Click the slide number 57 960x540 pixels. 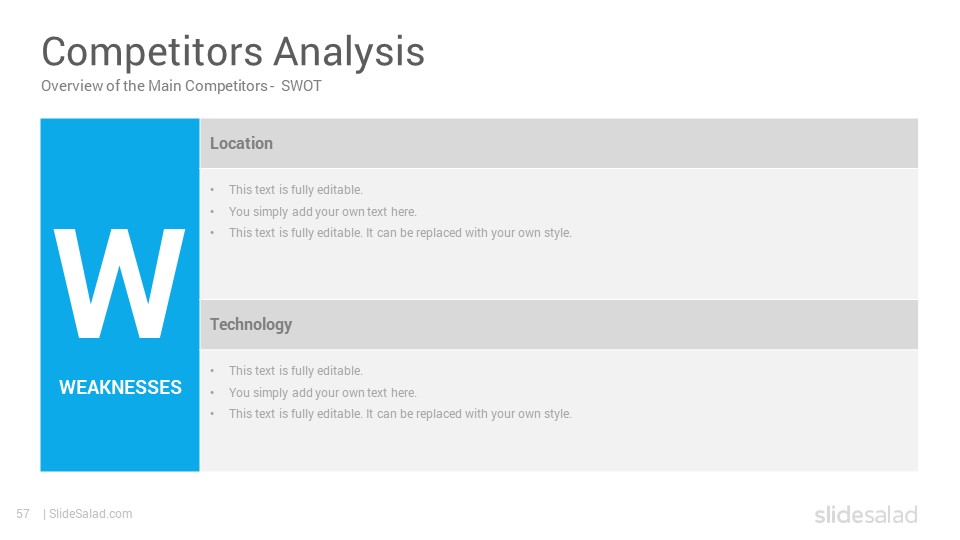[x=23, y=514]
